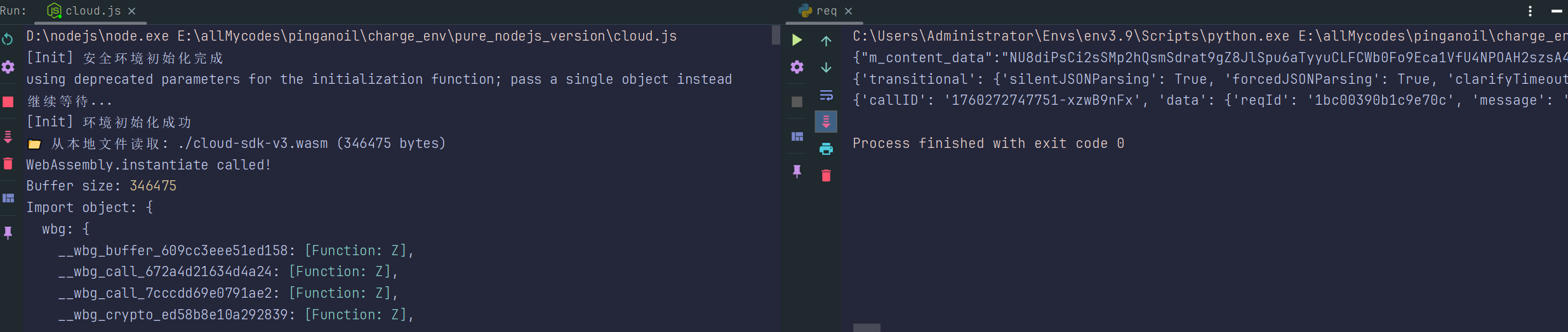Toggle soft-wrap in the req console

tap(826, 95)
